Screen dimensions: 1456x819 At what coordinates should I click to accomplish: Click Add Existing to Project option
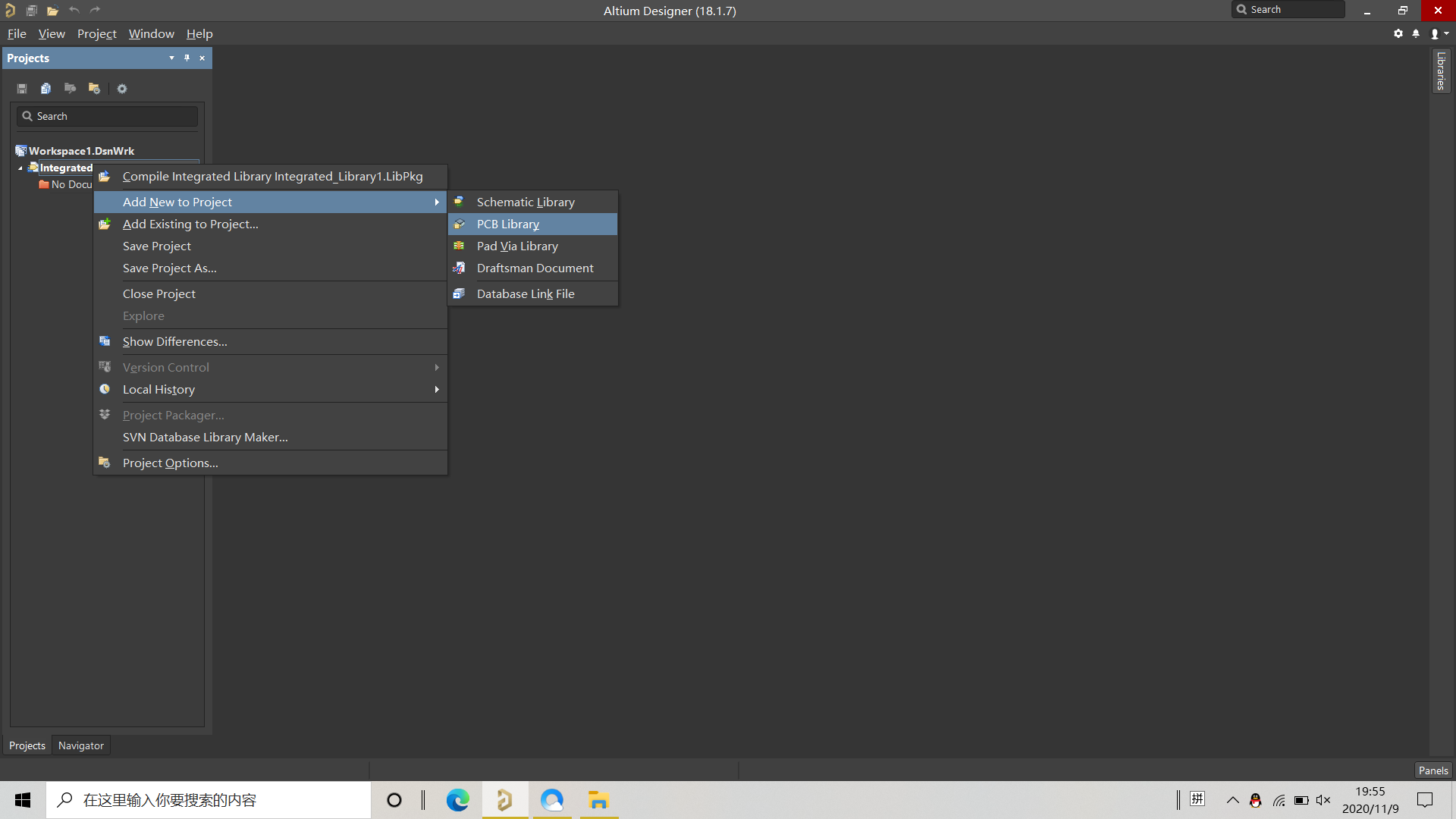(190, 223)
